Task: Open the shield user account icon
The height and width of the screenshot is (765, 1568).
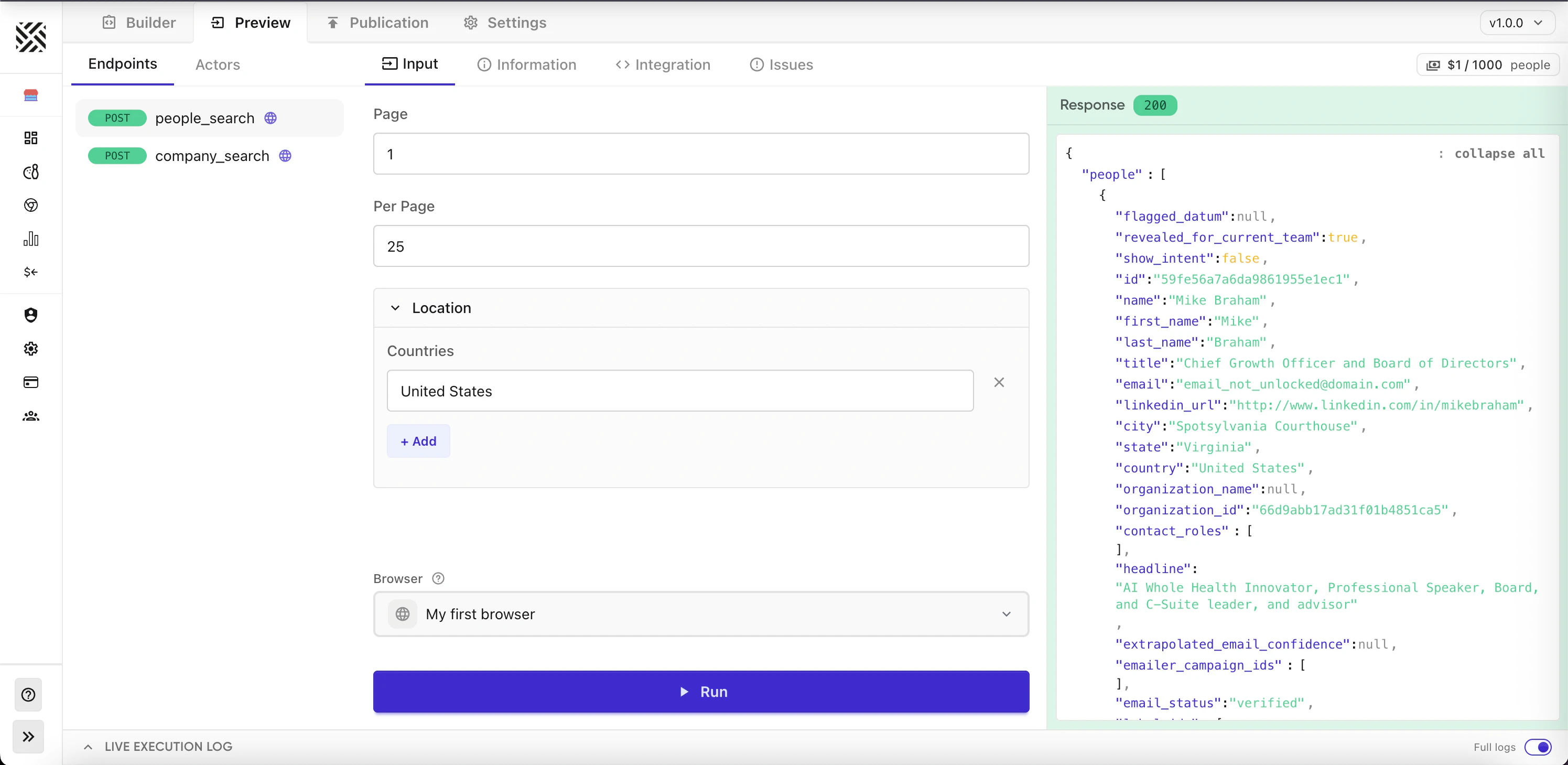Action: coord(30,315)
